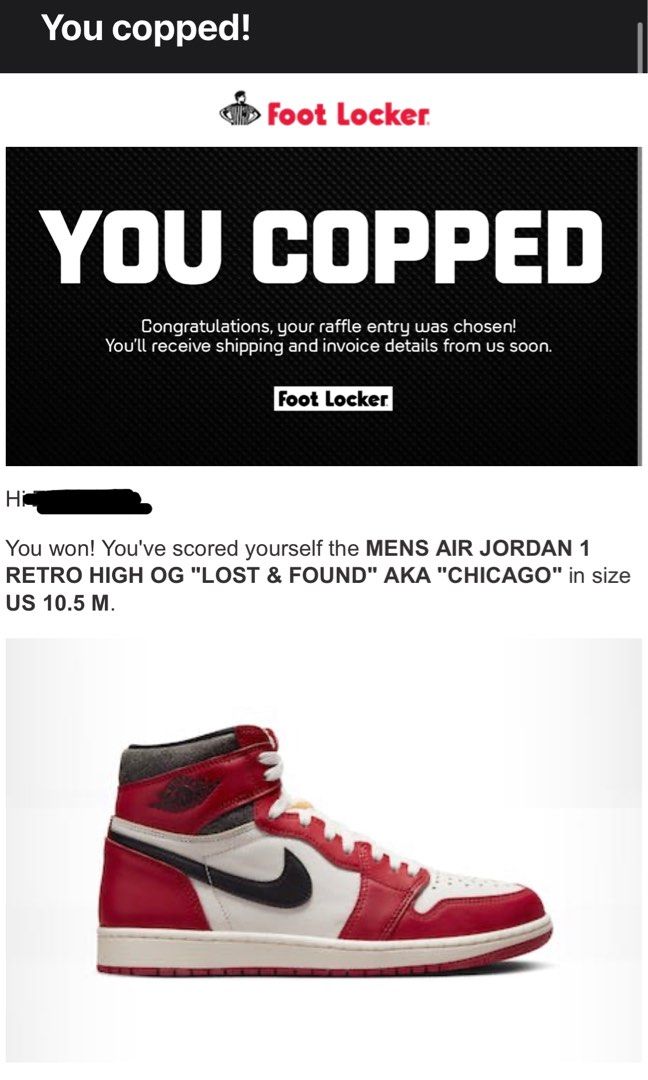
Task: Click the shipping and invoice details sentence
Action: 328,345
